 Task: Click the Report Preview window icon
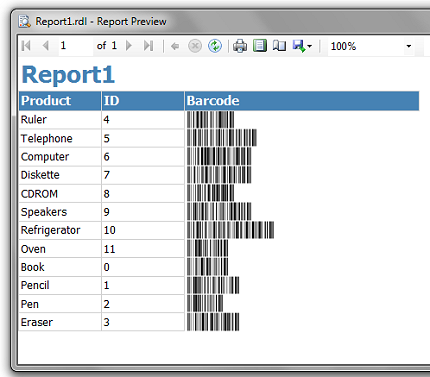(x=25, y=22)
